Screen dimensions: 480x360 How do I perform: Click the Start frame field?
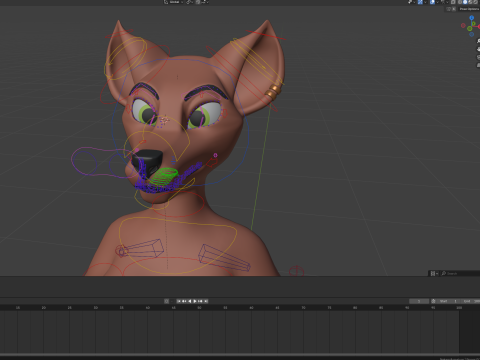[448, 301]
